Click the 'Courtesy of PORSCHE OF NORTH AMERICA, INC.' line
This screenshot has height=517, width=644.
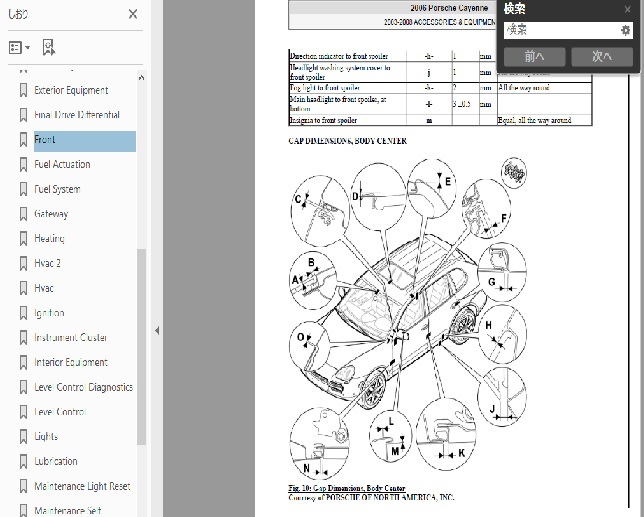[371, 497]
